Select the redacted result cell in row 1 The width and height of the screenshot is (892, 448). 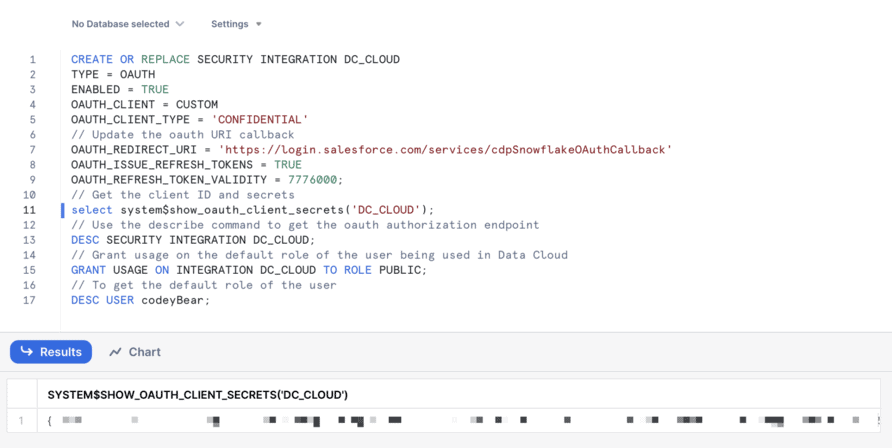pyautogui.click(x=450, y=421)
